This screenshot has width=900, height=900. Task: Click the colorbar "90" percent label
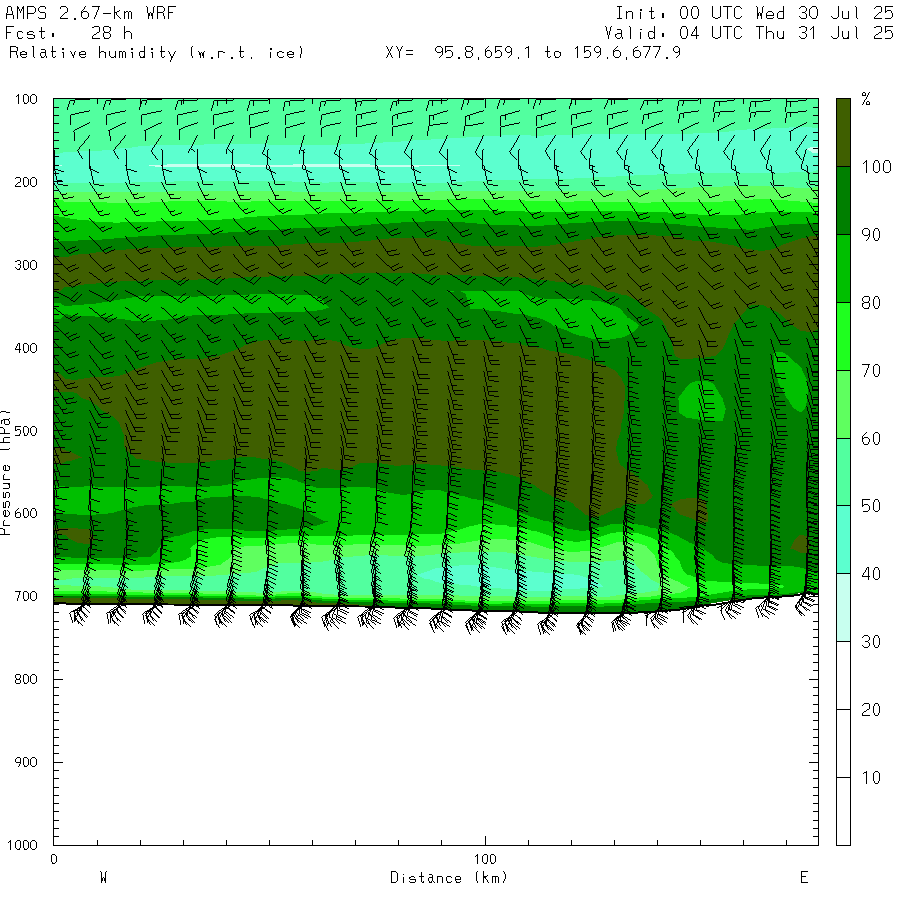coord(871,235)
